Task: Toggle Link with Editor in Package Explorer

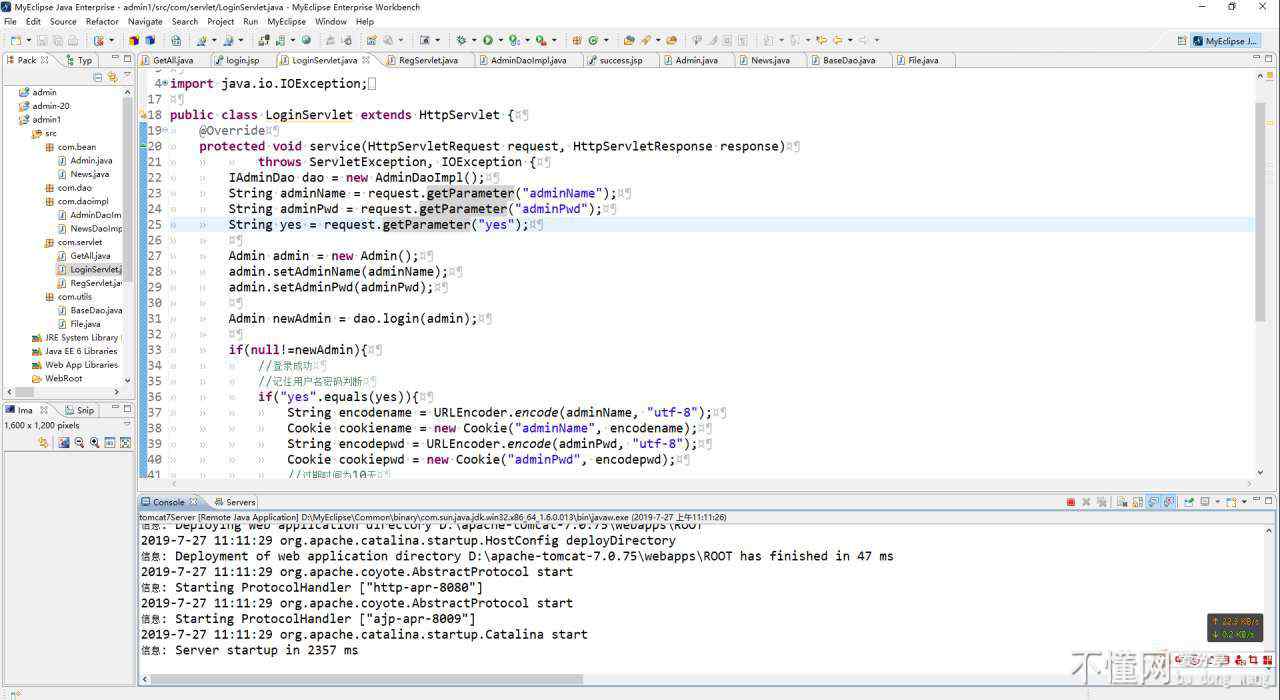Action: (x=112, y=77)
